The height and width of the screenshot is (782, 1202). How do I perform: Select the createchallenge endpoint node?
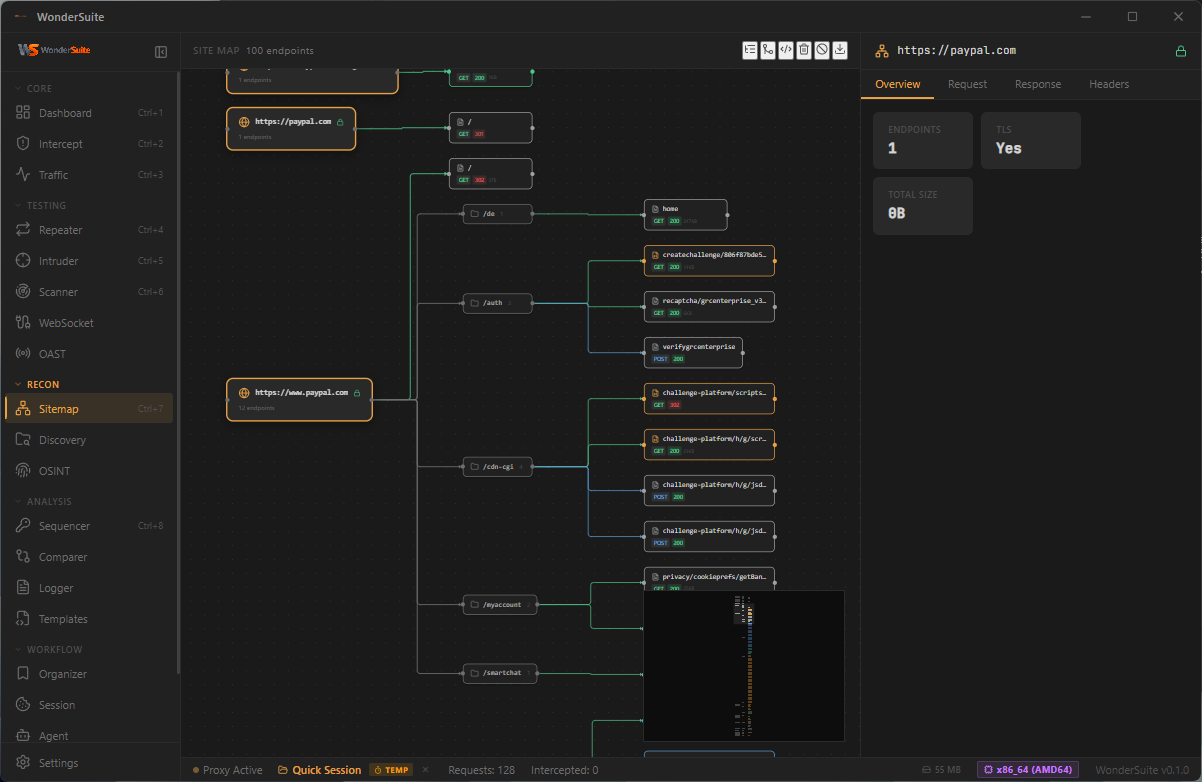pos(710,260)
